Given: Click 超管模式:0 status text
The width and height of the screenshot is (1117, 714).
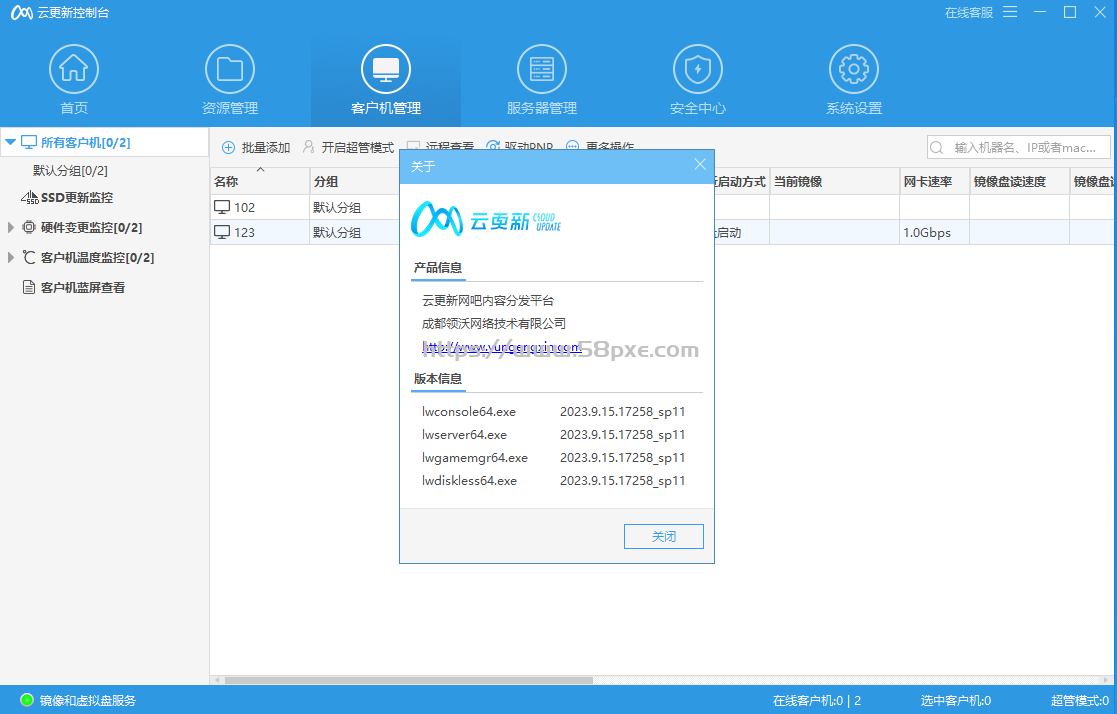Looking at the screenshot, I should point(1080,700).
